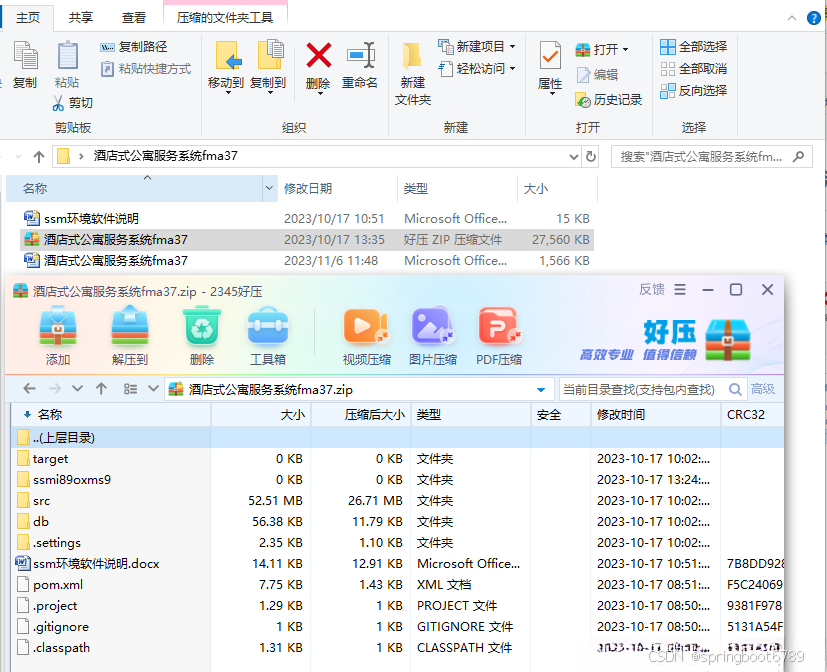The image size is (827, 672).
Task: Choose Paste shortcut (粘贴快捷方式)
Action: (146, 69)
